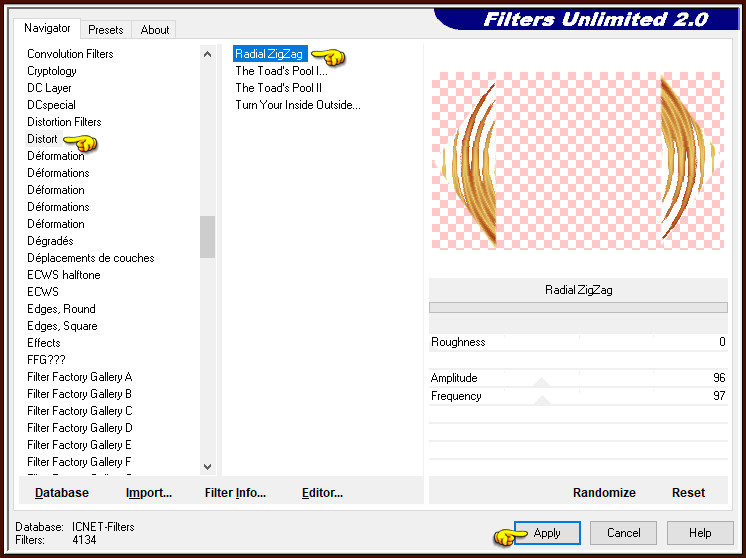This screenshot has height=558, width=746.
Task: Open the Presets tab
Action: coord(106,29)
